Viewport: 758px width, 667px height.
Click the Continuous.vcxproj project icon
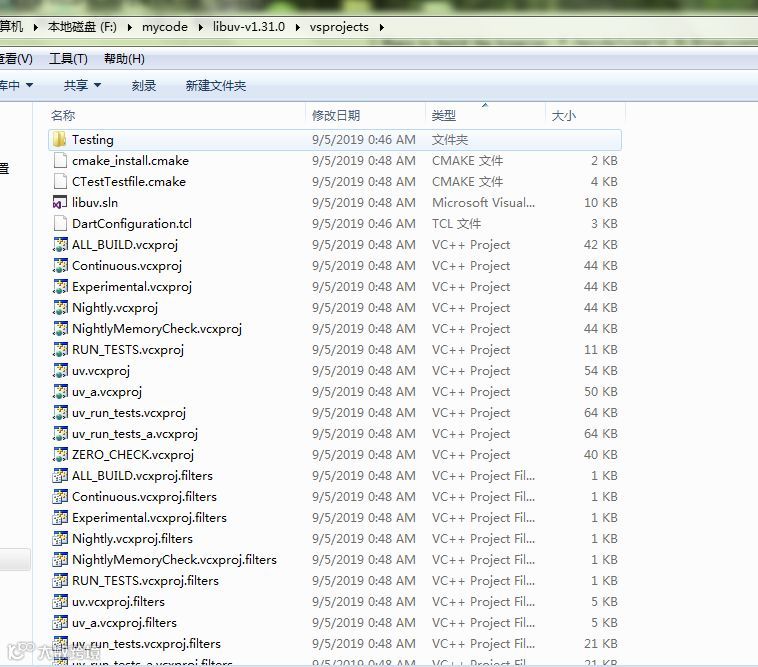[60, 266]
